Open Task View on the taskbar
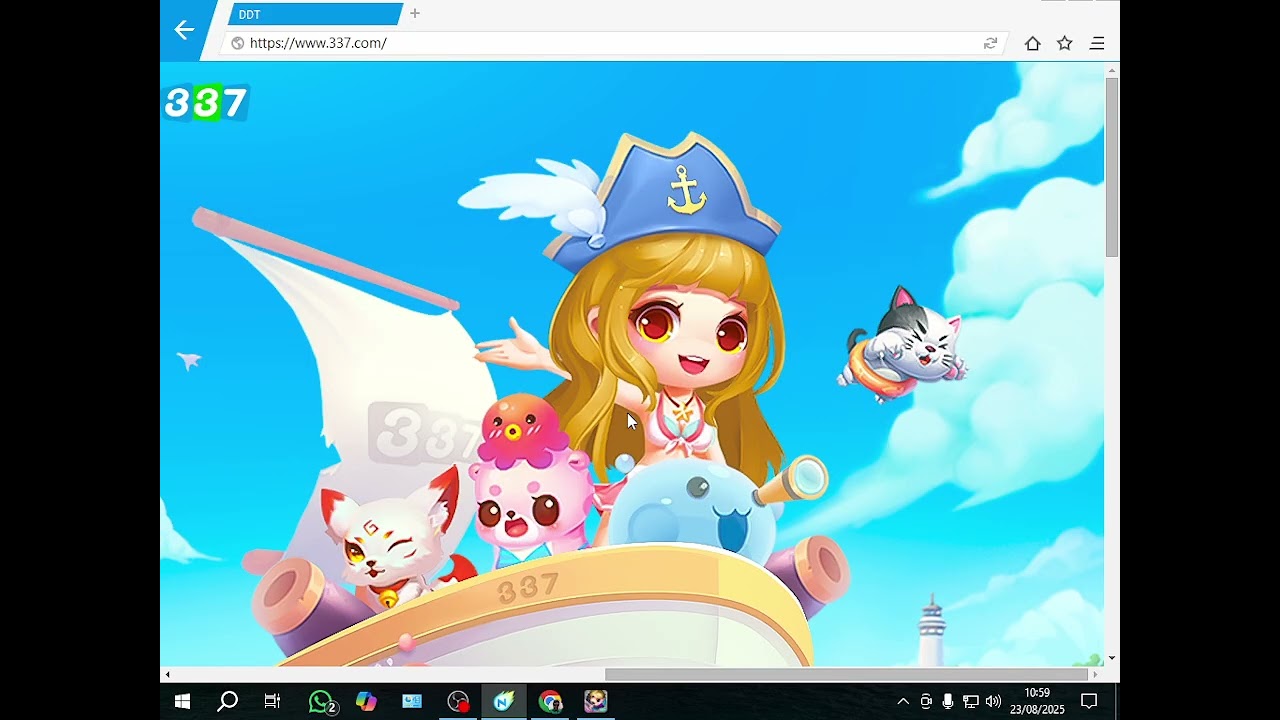Image resolution: width=1280 pixels, height=720 pixels. [272, 702]
